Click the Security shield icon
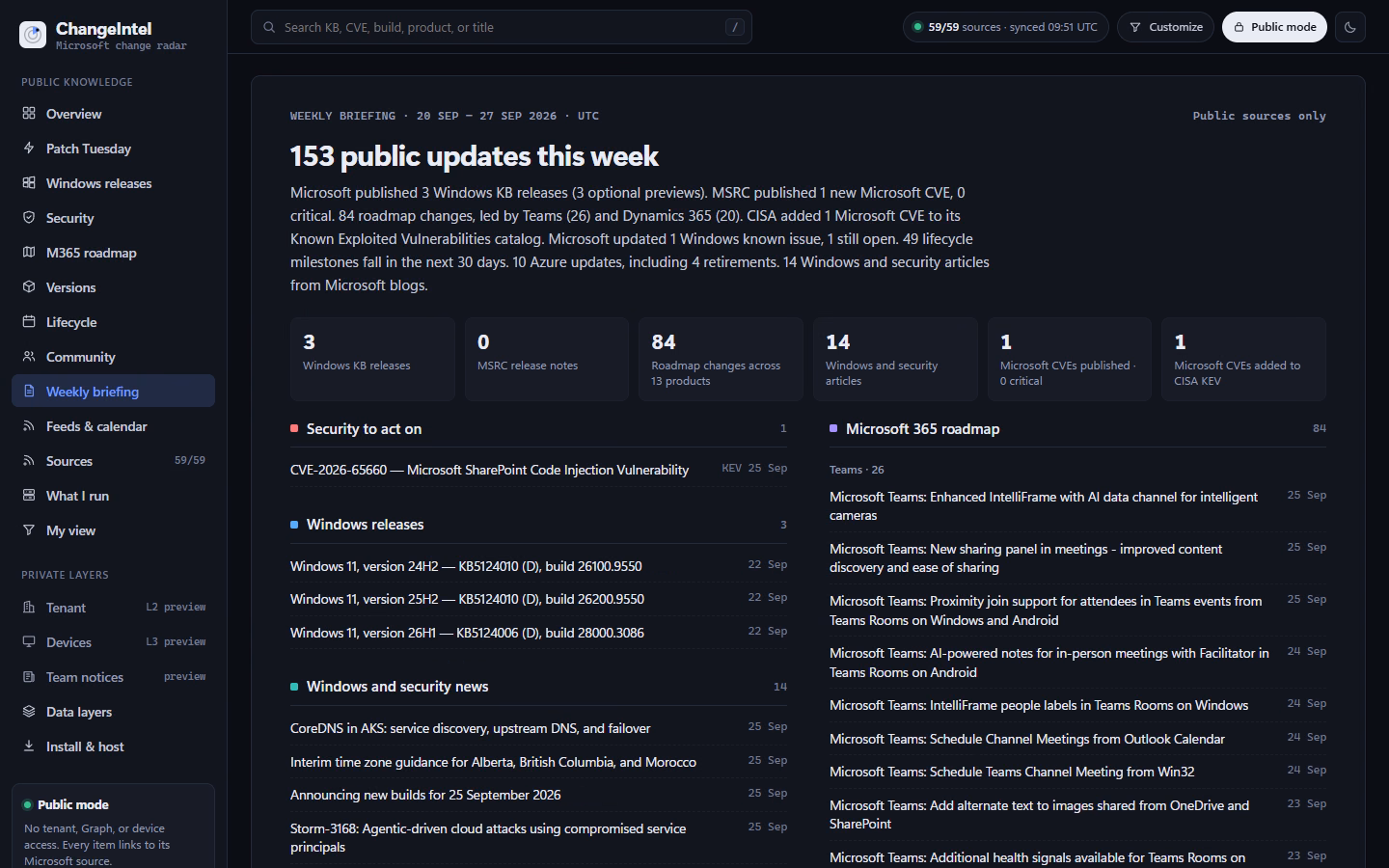Image resolution: width=1389 pixels, height=868 pixels. pos(29,217)
